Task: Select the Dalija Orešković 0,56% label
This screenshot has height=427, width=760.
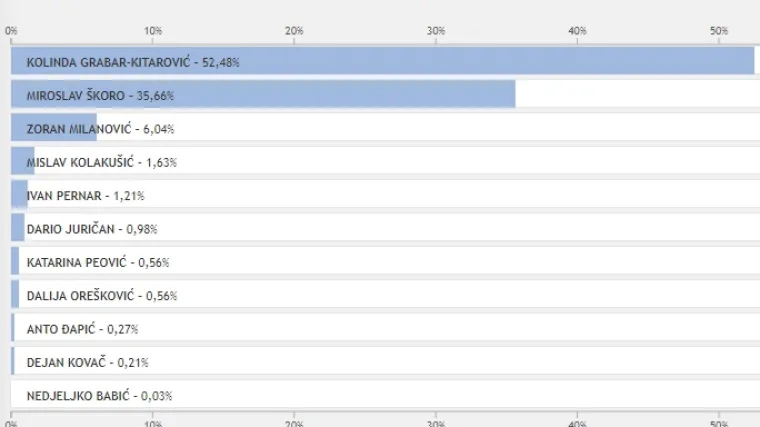Action: tap(98, 295)
